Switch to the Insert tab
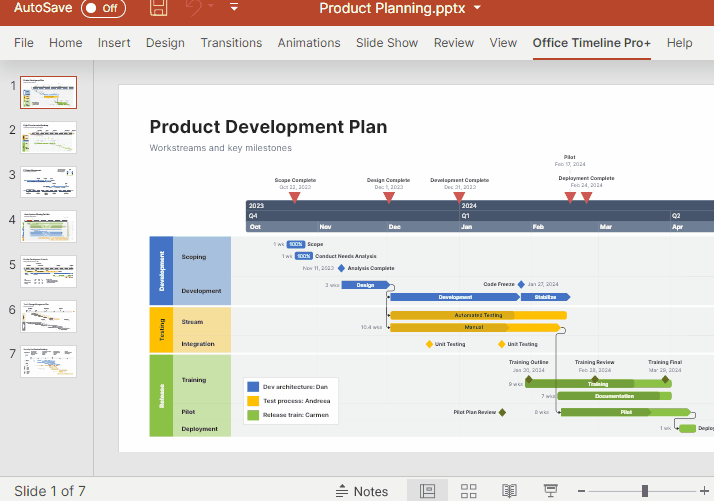 click(x=114, y=43)
